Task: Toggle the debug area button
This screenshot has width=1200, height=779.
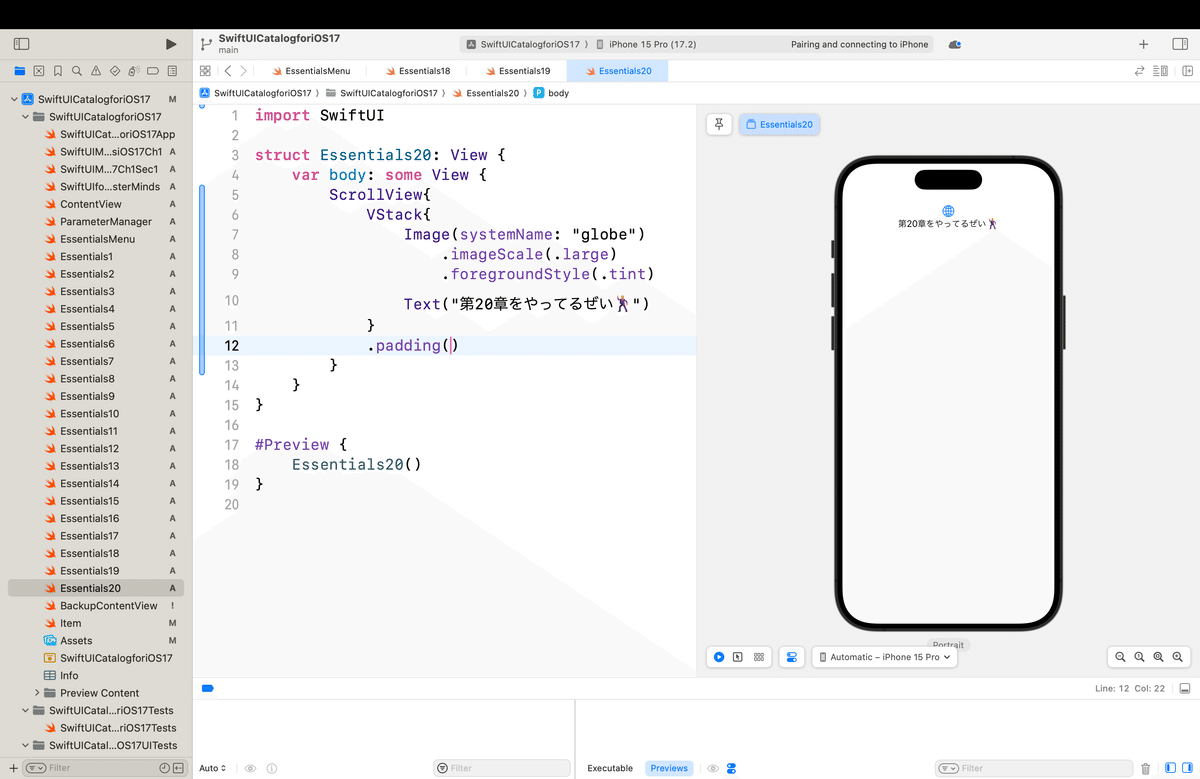Action: pyautogui.click(x=1185, y=688)
